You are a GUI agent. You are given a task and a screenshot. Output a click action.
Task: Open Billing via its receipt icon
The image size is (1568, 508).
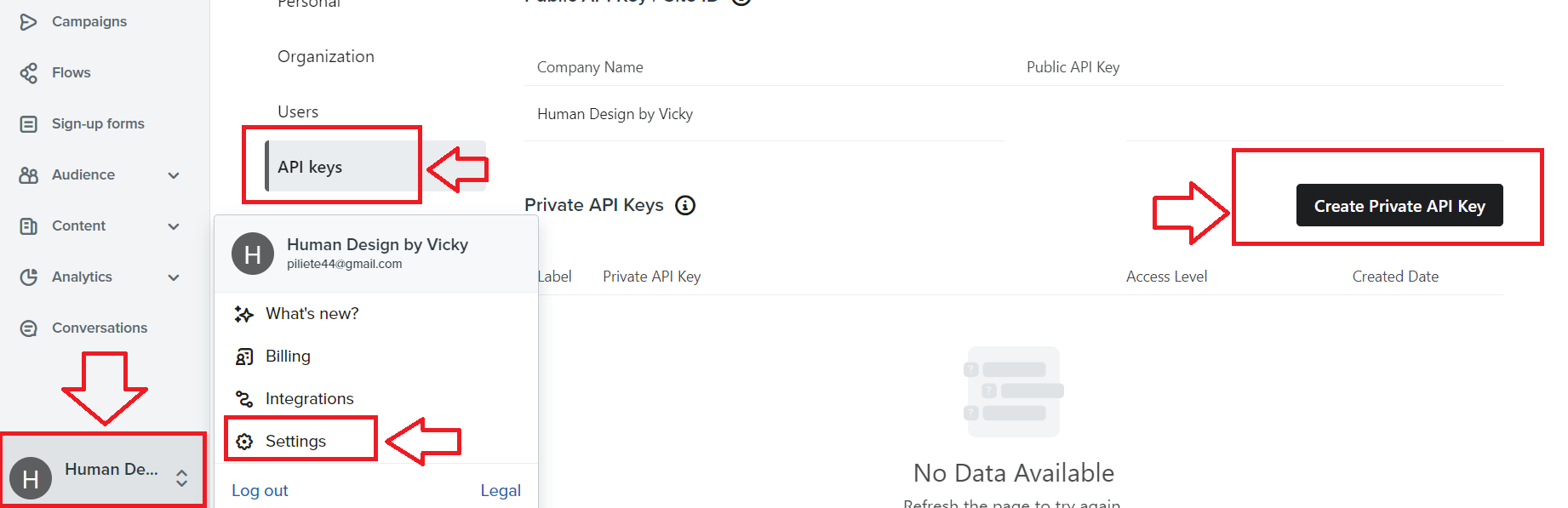point(244,357)
